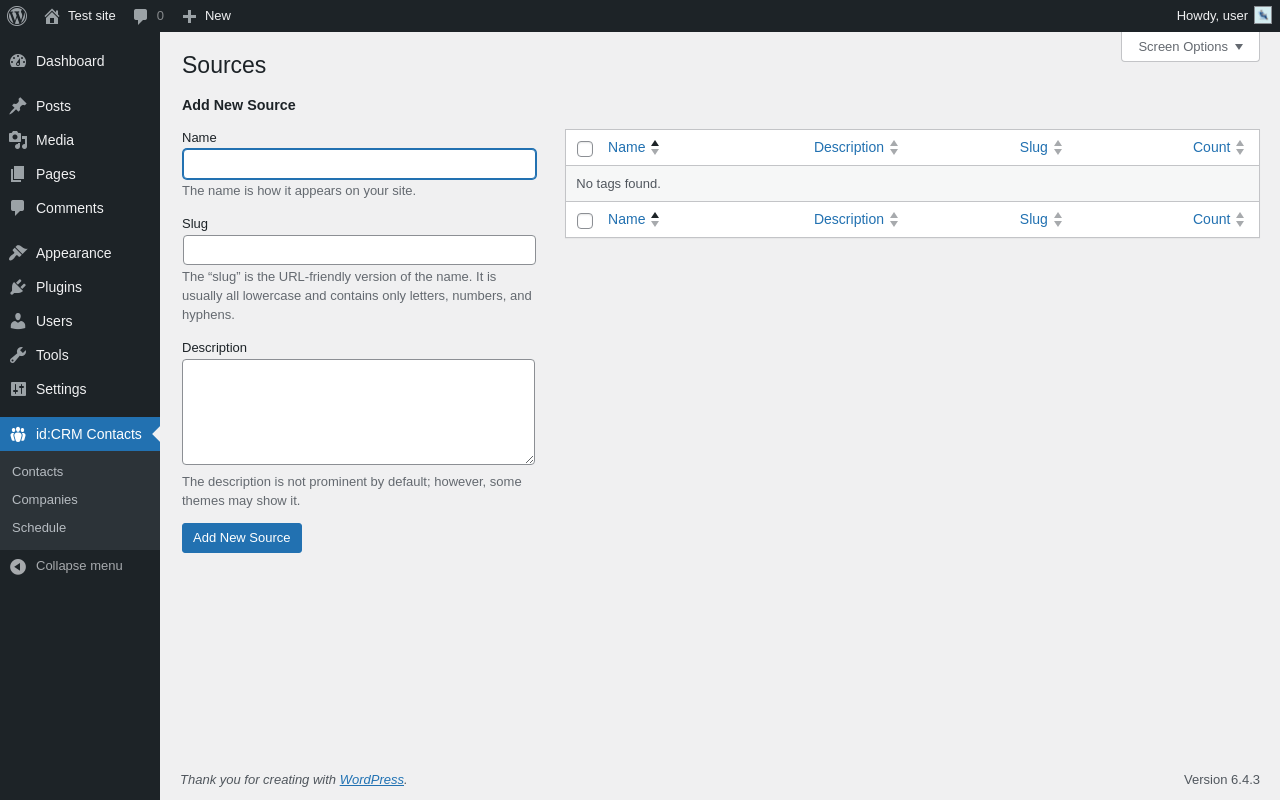Image resolution: width=1280 pixels, height=800 pixels.
Task: Follow the WordPress footer link
Action: [x=372, y=780]
